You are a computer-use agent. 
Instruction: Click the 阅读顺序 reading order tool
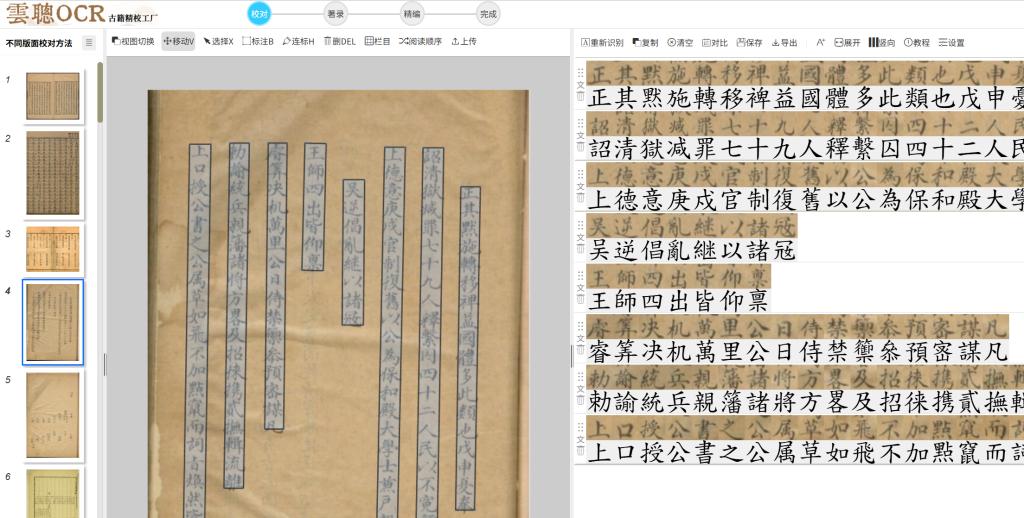coord(421,41)
